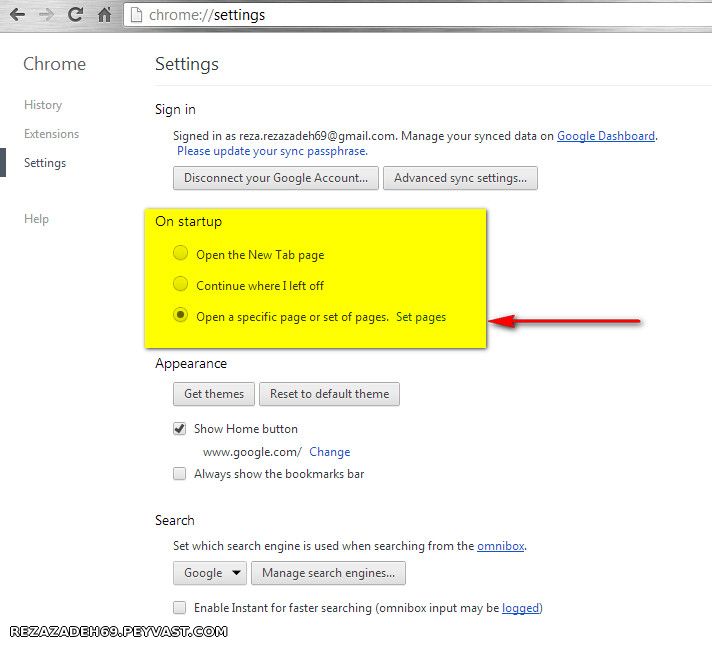
Task: Click the Set pages link
Action: 421,317
